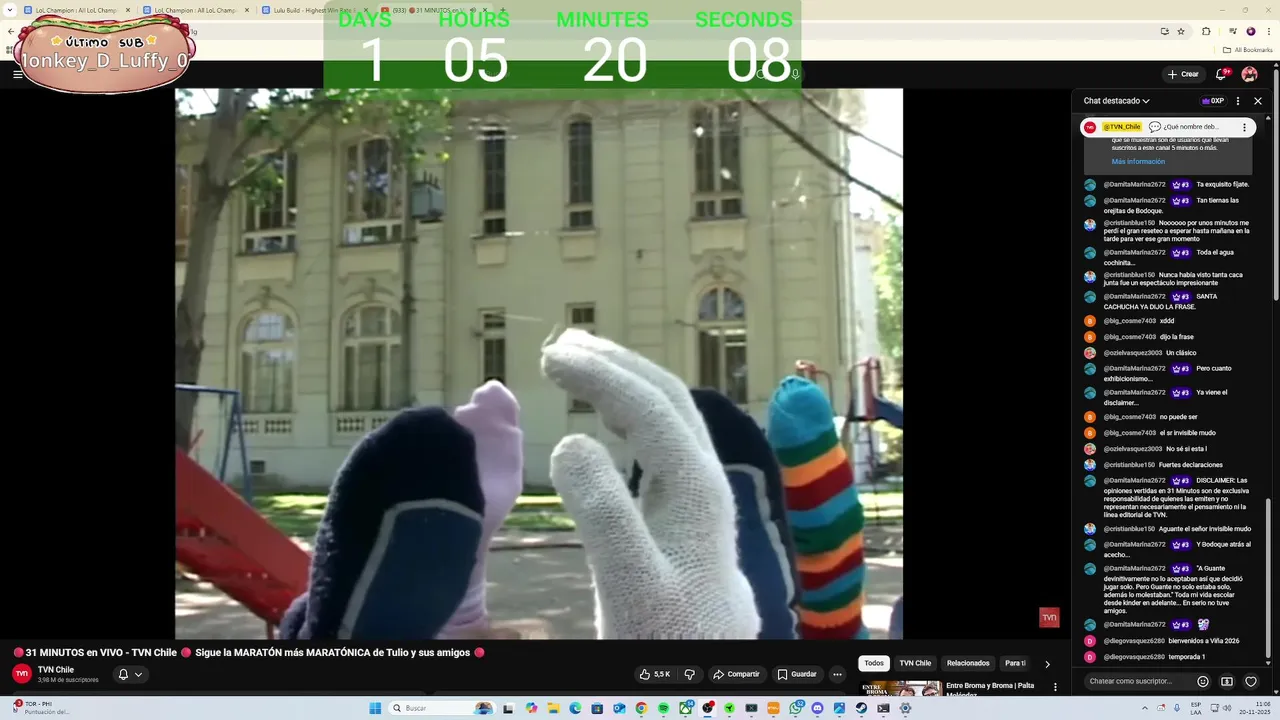Open options for Entre Broma y Broma video
Screen dimensions: 1280x720
(x=1055, y=687)
